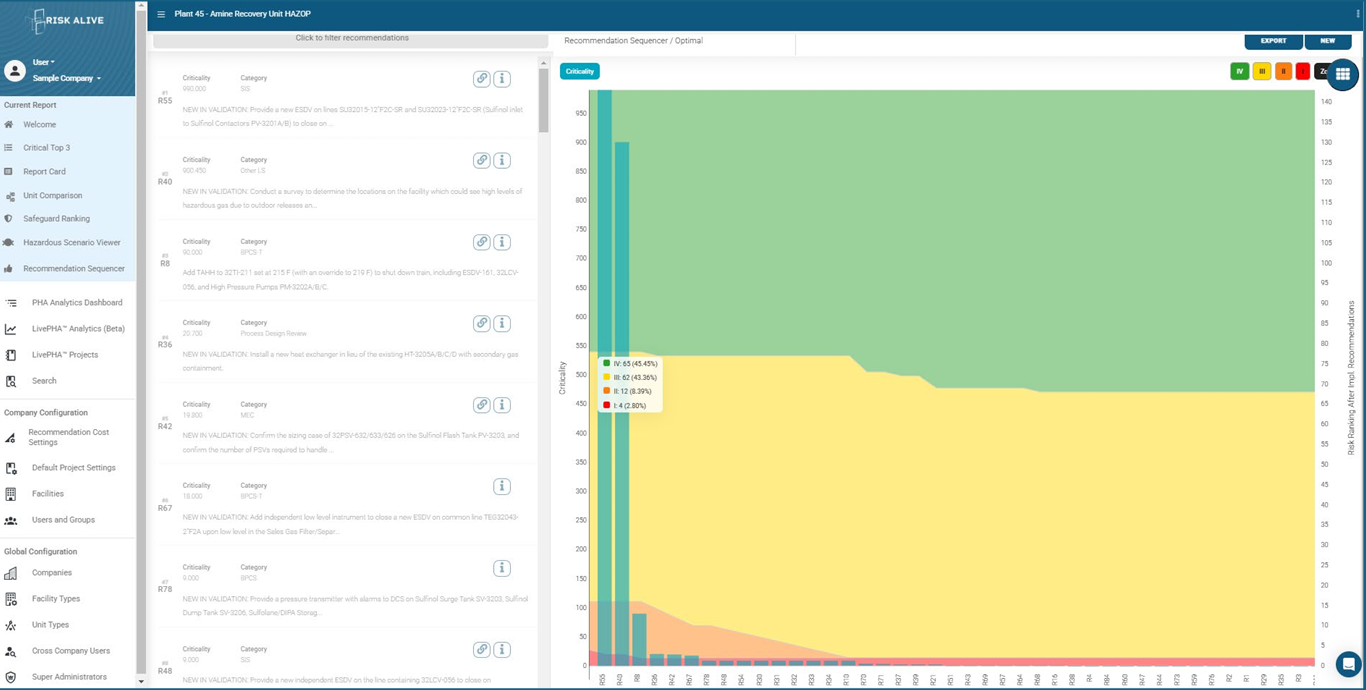Expand the Sample Company dropdown
Viewport: 1366px width, 690px height.
(x=67, y=78)
